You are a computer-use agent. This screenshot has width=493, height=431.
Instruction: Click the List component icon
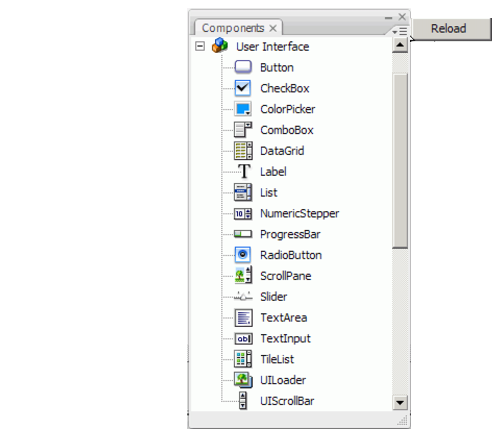pos(243,192)
